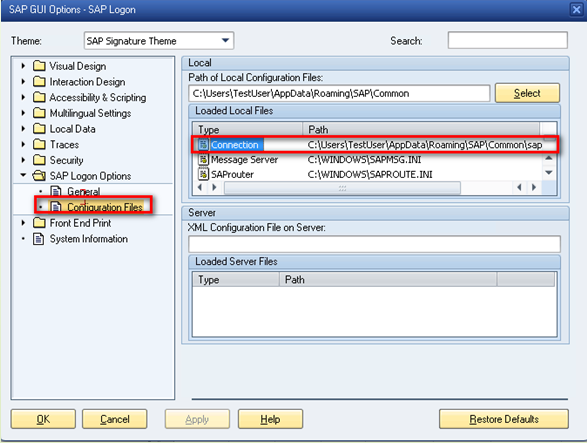Click the Configuration Files document icon
The width and height of the screenshot is (587, 443).
[x=56, y=207]
